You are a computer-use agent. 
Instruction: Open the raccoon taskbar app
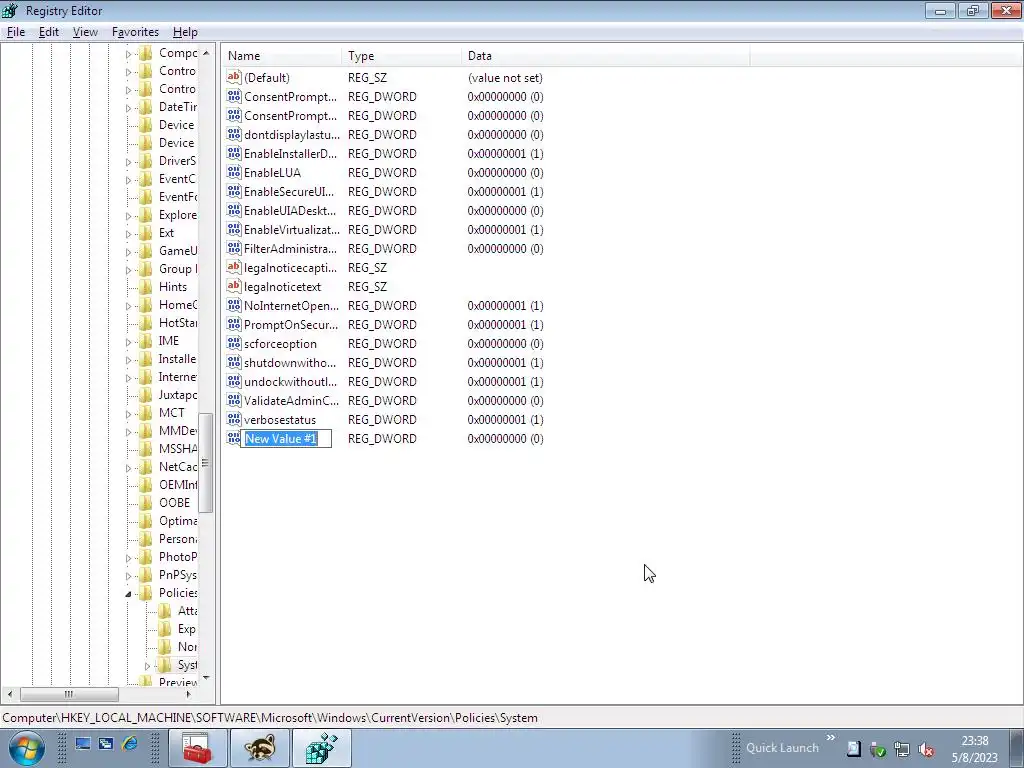coord(260,748)
